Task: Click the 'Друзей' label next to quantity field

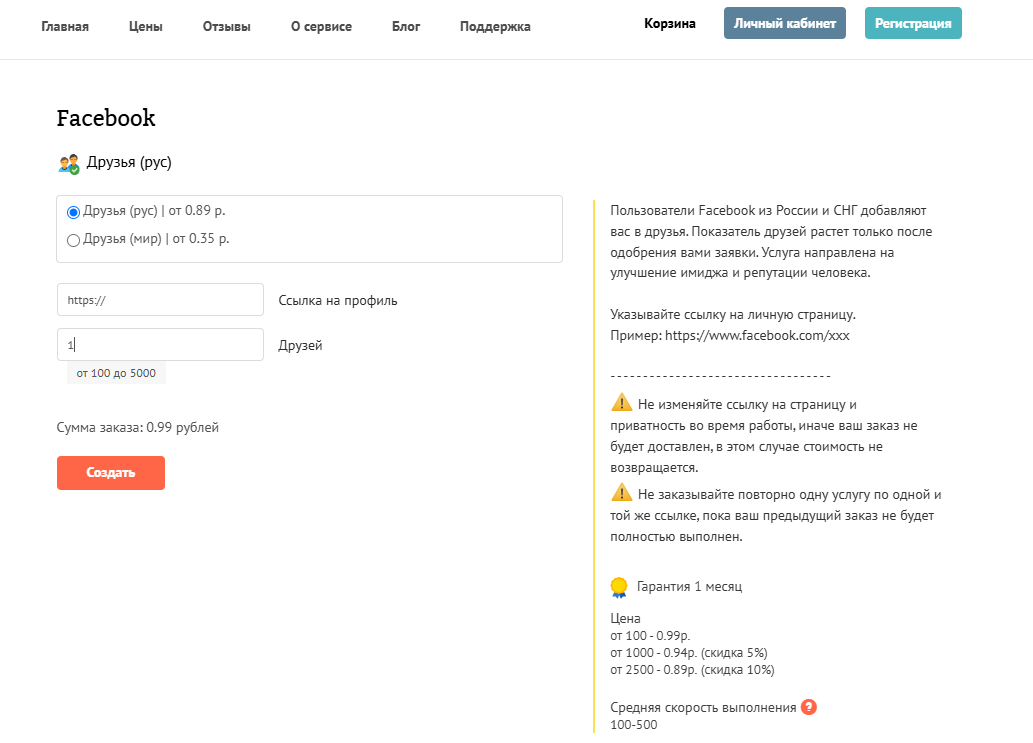Action: coord(300,345)
